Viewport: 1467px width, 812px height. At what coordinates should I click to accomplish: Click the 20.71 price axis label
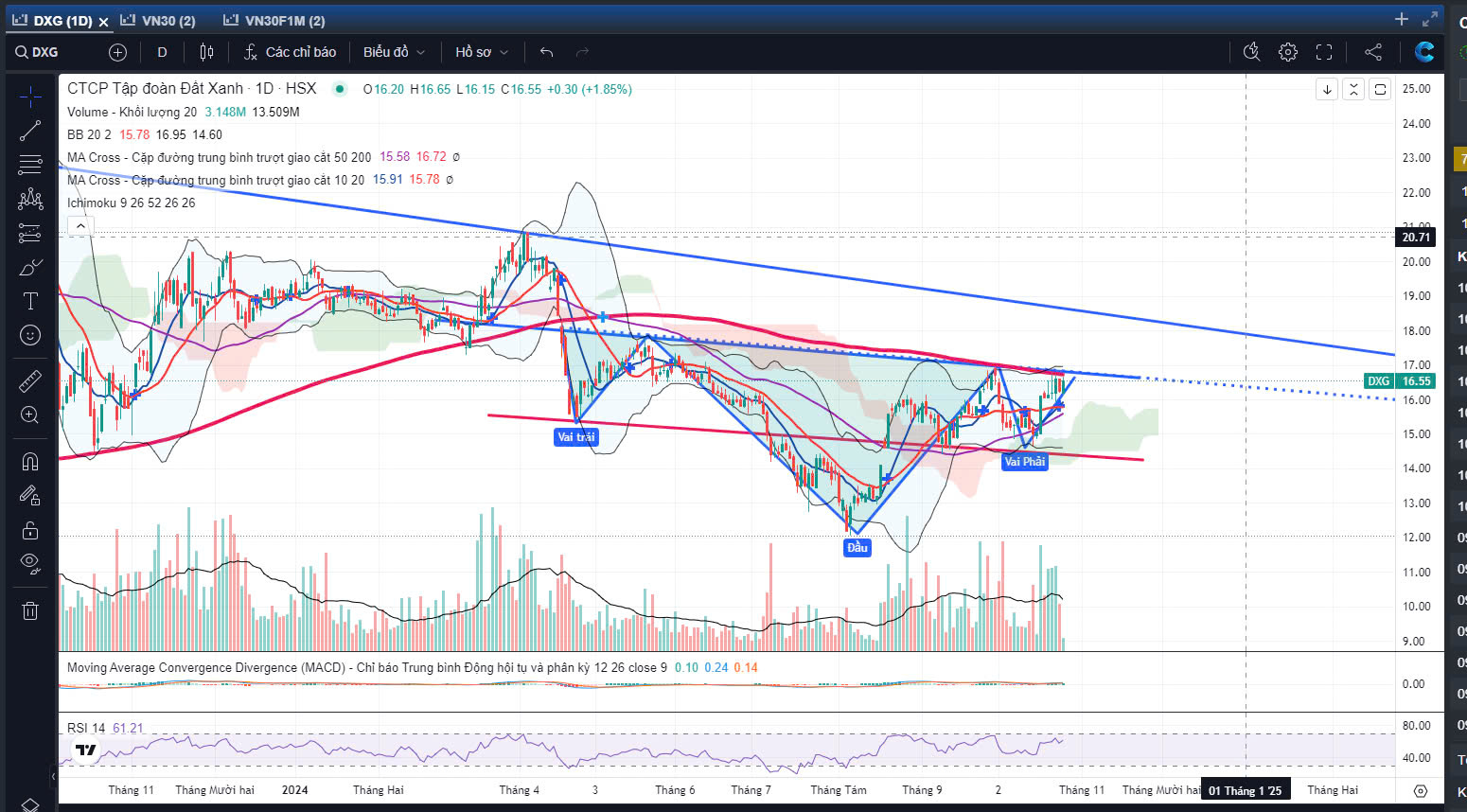1416,237
